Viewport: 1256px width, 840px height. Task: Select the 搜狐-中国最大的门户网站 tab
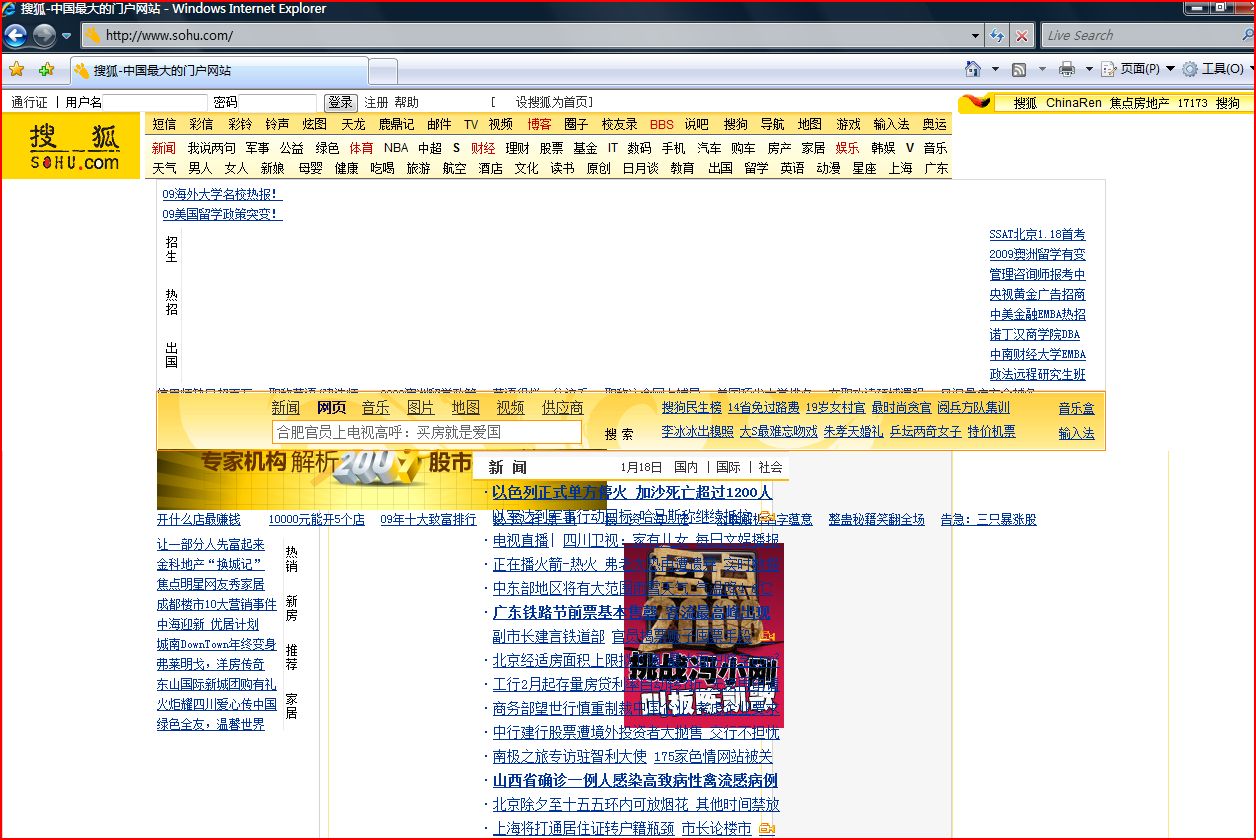(218, 71)
